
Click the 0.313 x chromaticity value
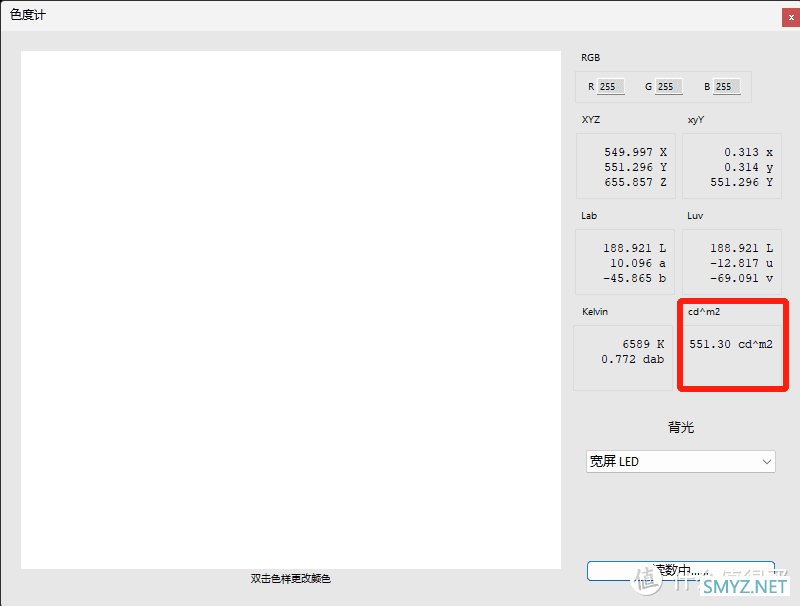tap(748, 152)
